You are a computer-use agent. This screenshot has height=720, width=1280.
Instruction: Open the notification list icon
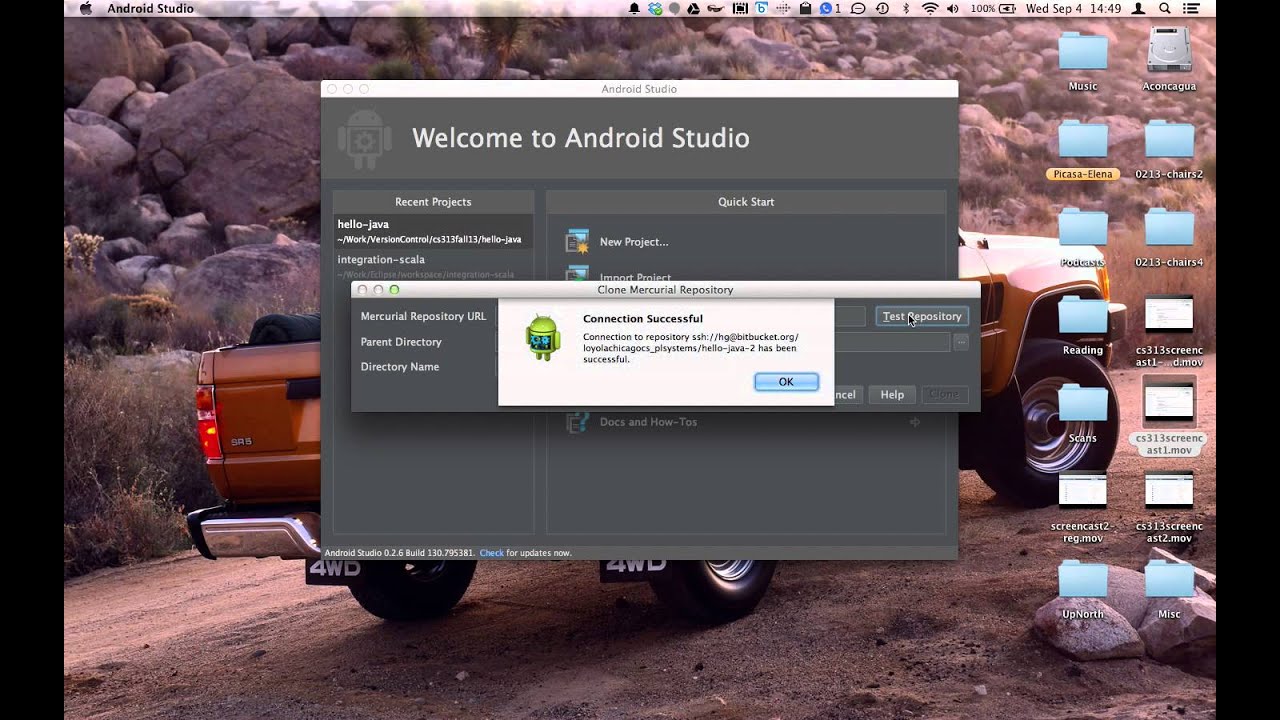(x=1190, y=9)
